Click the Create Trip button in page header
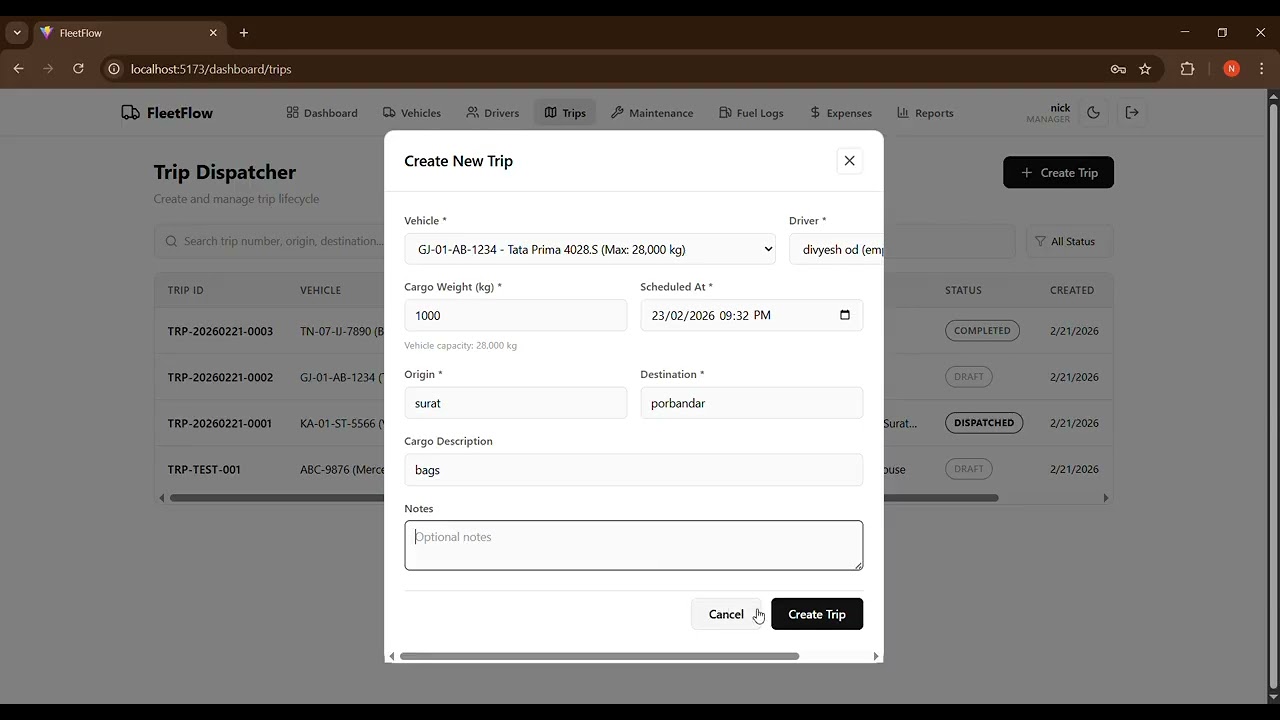Screen dimensions: 1280x720 click(1058, 173)
